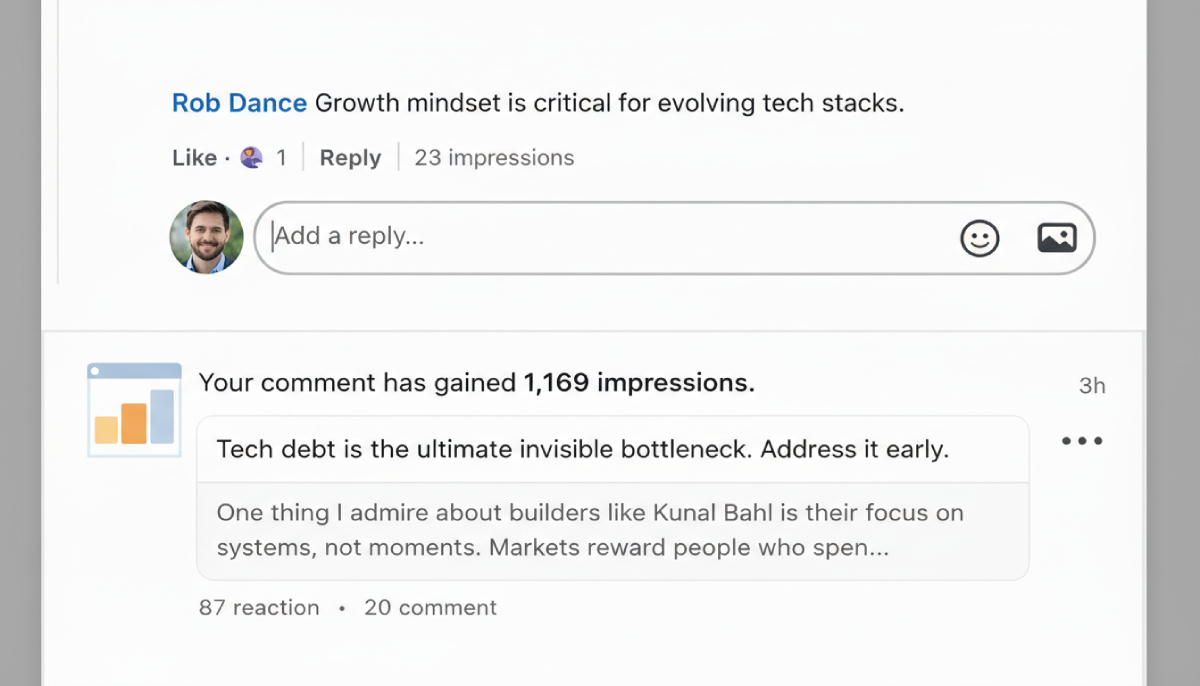Screen dimensions: 1200x686
Task: View the reaction count of 1
Action: tap(281, 158)
